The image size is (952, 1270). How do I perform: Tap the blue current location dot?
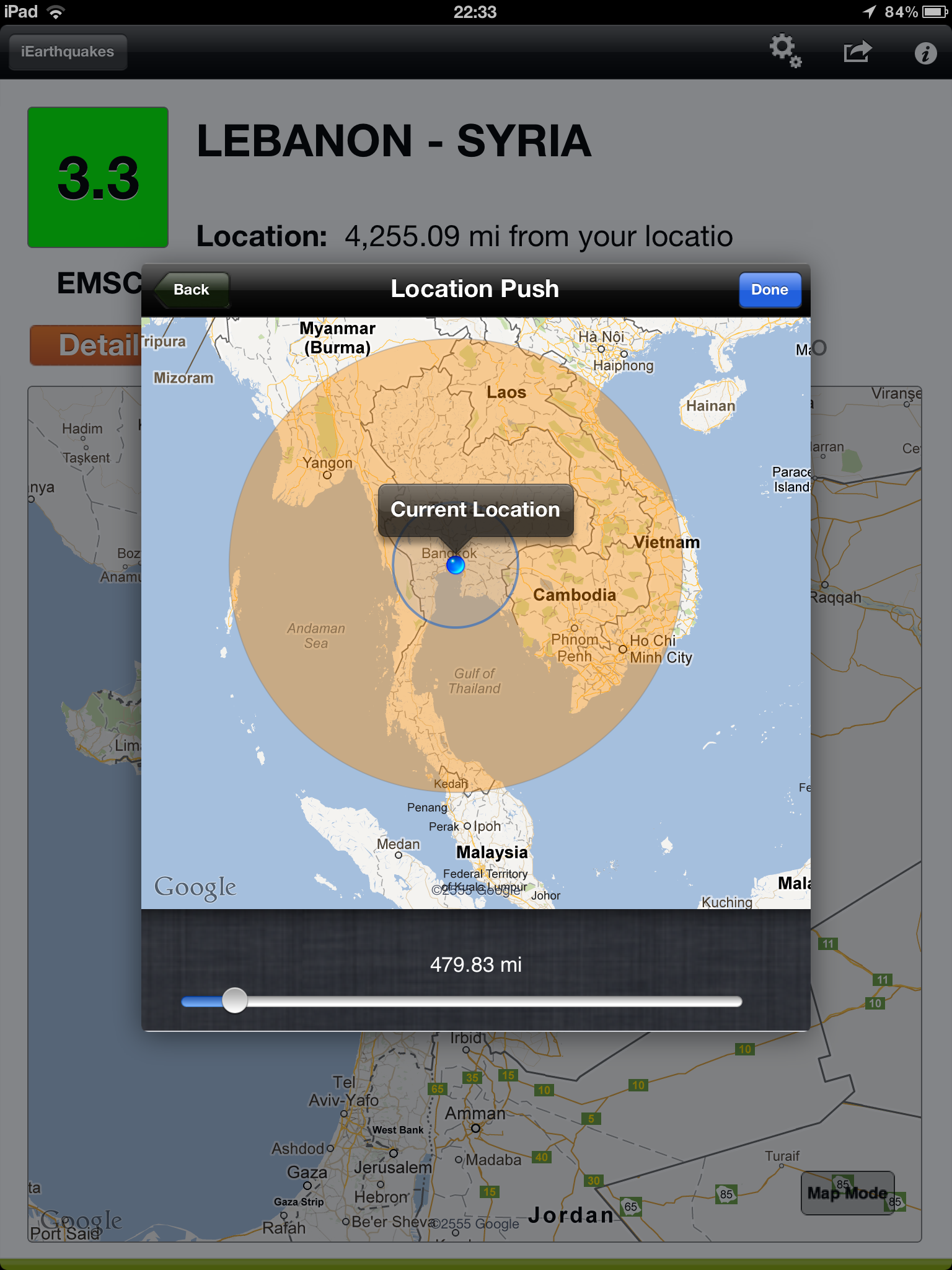tap(456, 565)
